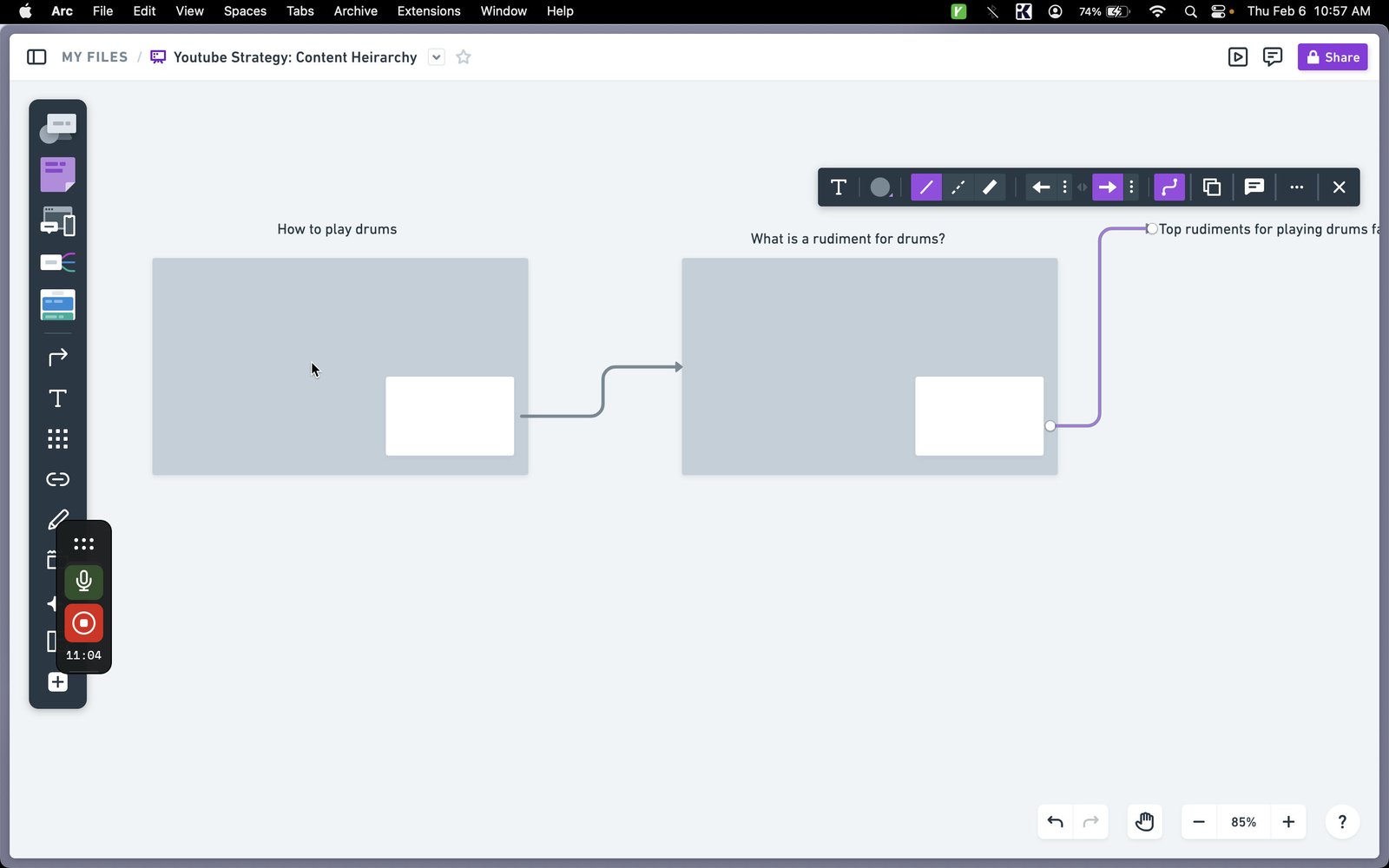The image size is (1389, 868).
Task: Swap connector arrow direction
Action: [1082, 187]
